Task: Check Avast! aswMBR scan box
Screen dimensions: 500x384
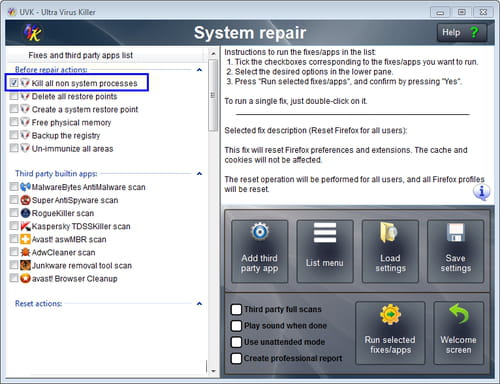Action: pyautogui.click(x=14, y=239)
